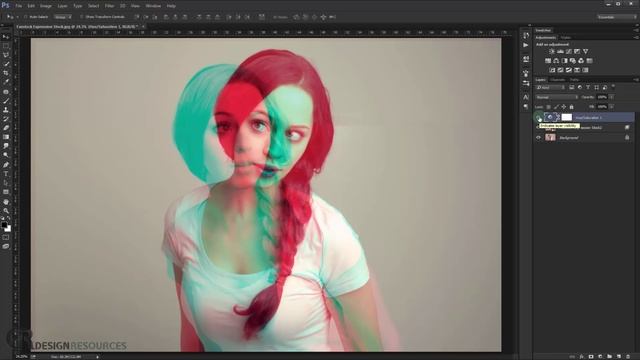Add a Photo Filter adjustment
This screenshot has height=360, width=640.
point(573,61)
